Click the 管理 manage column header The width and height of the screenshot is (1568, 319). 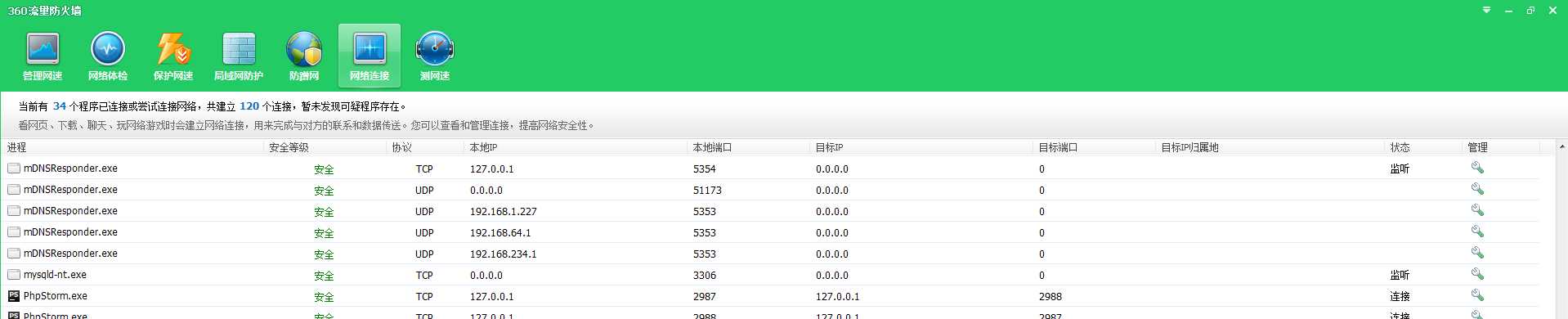(1501, 147)
